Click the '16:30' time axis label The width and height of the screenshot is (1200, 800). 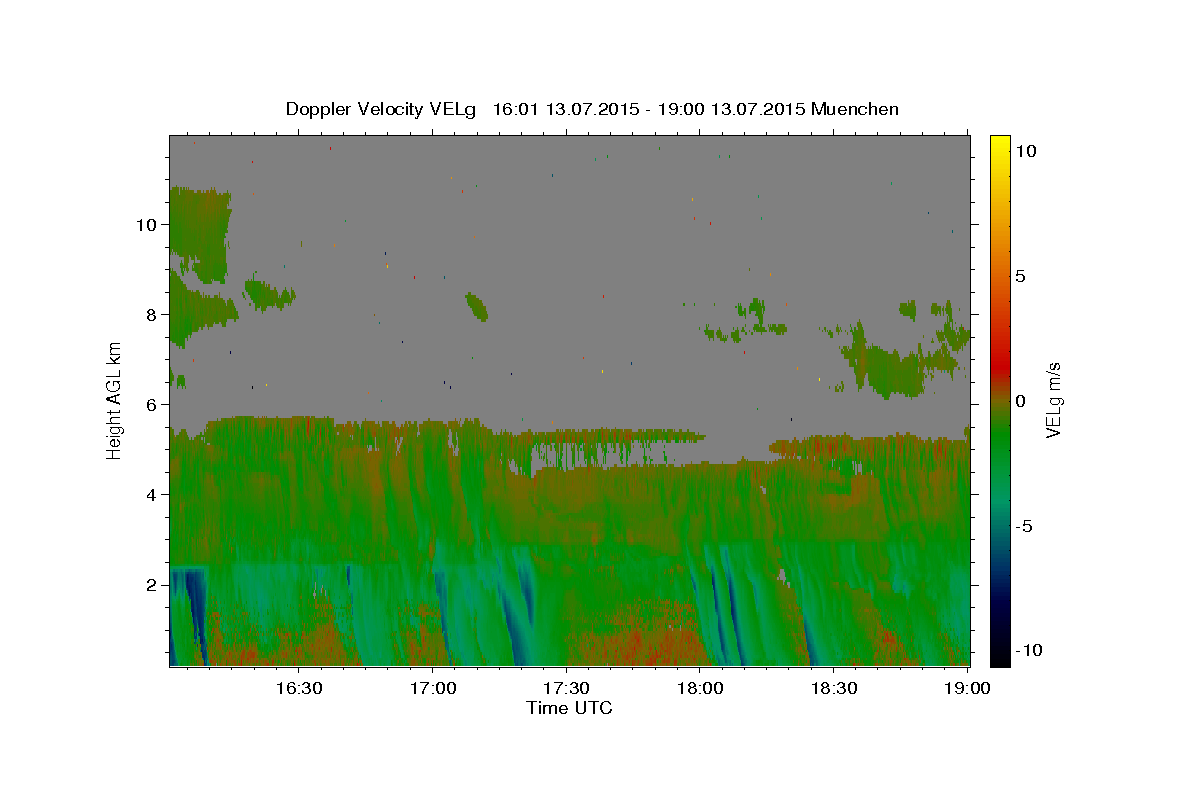(x=299, y=688)
